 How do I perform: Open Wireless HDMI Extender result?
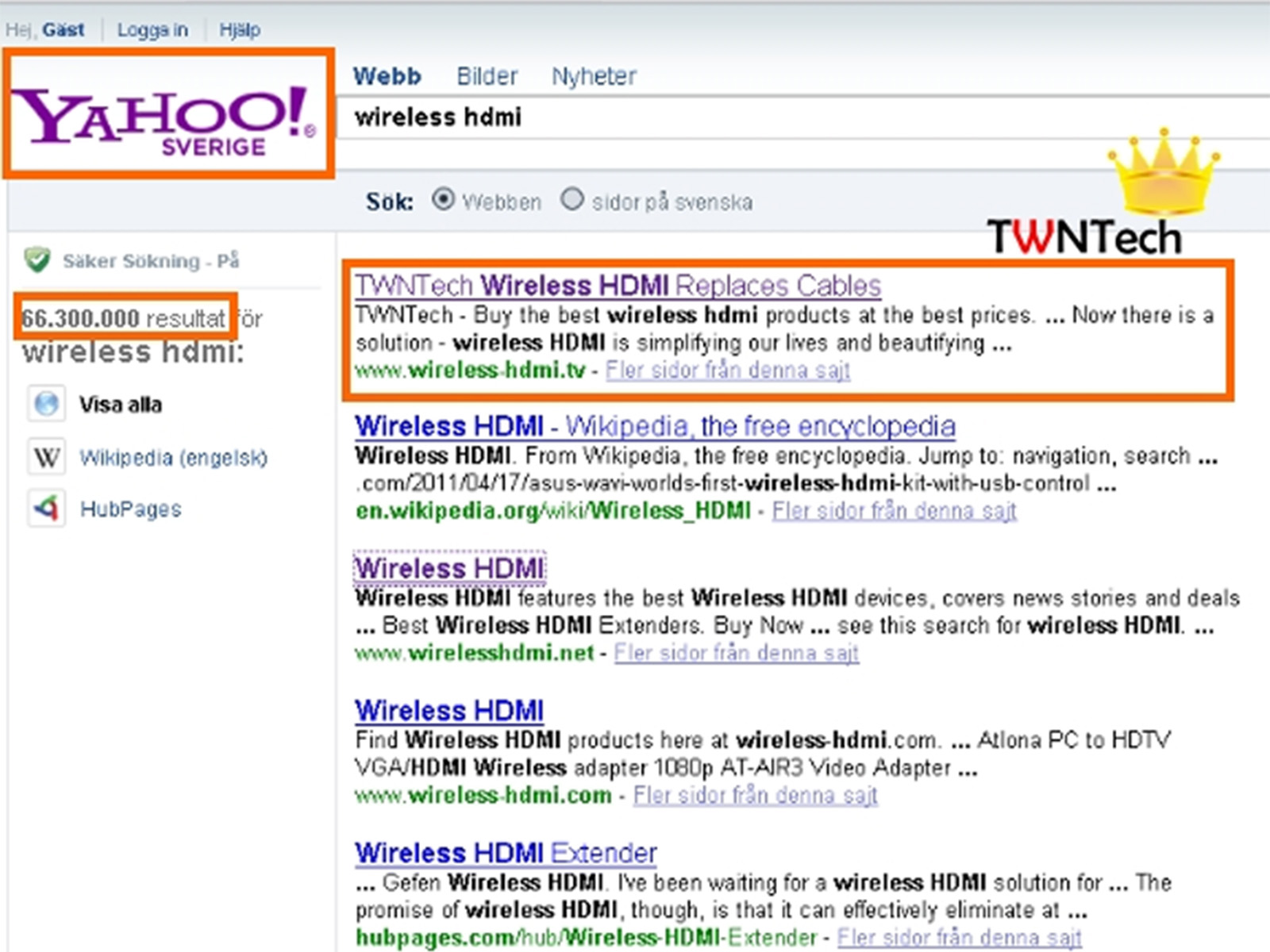tap(506, 854)
